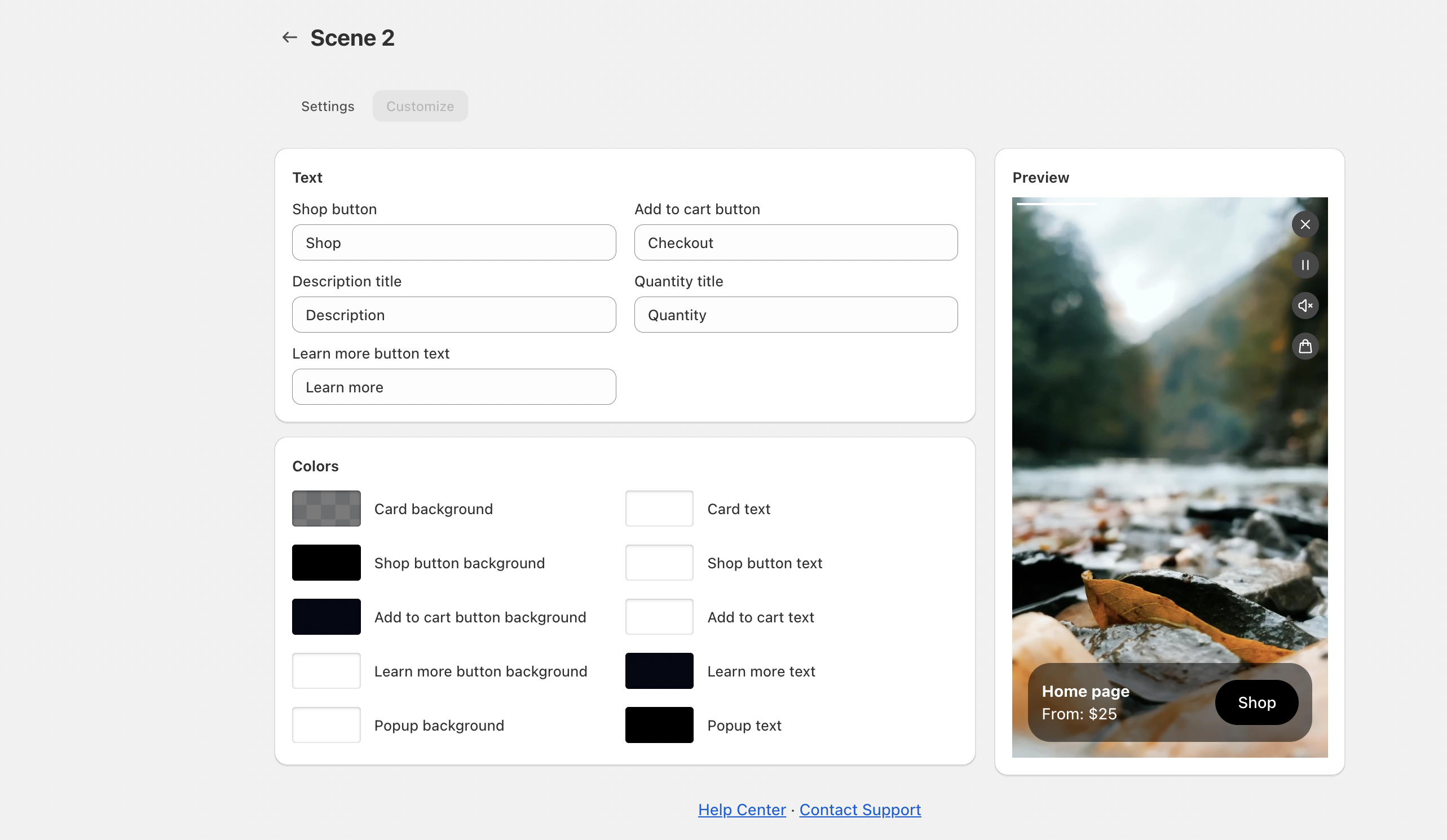Viewport: 1447px width, 840px height.
Task: Click the Add to cart button input
Action: point(795,243)
